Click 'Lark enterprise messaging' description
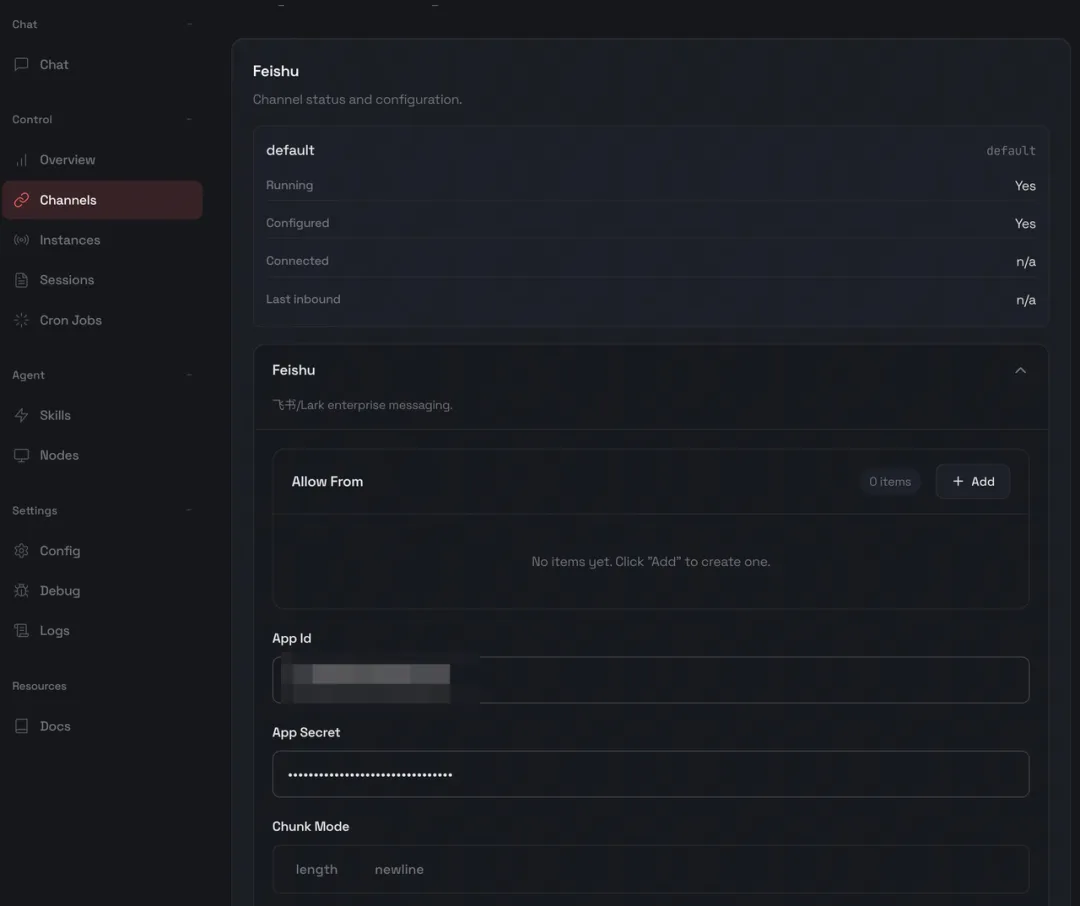 coord(362,405)
